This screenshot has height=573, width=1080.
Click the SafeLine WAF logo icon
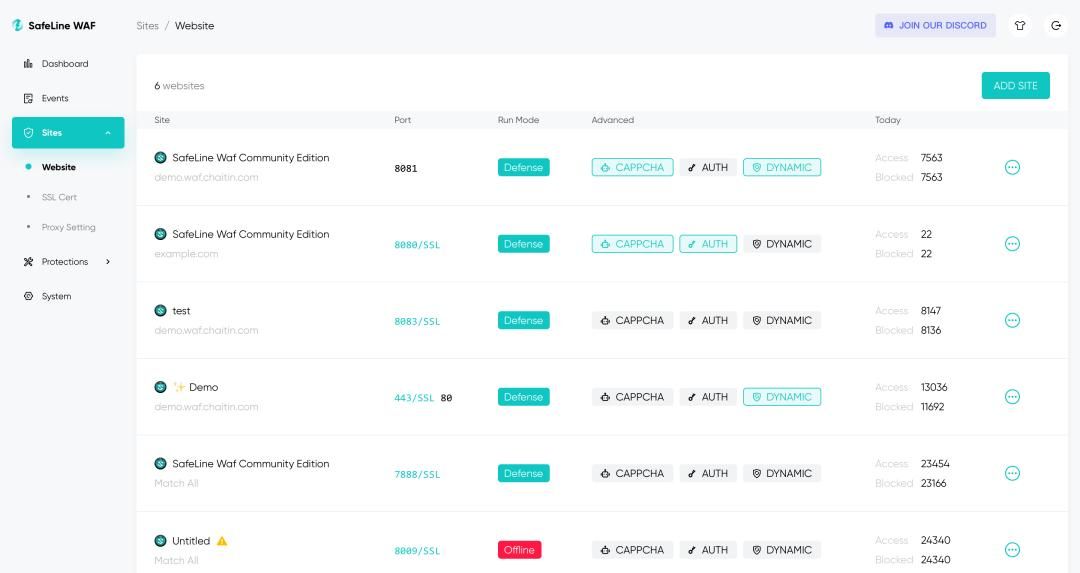[17, 26]
